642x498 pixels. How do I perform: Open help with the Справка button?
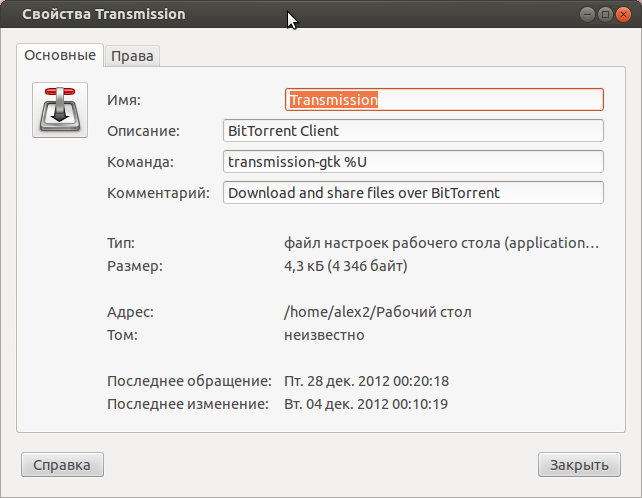(62, 465)
